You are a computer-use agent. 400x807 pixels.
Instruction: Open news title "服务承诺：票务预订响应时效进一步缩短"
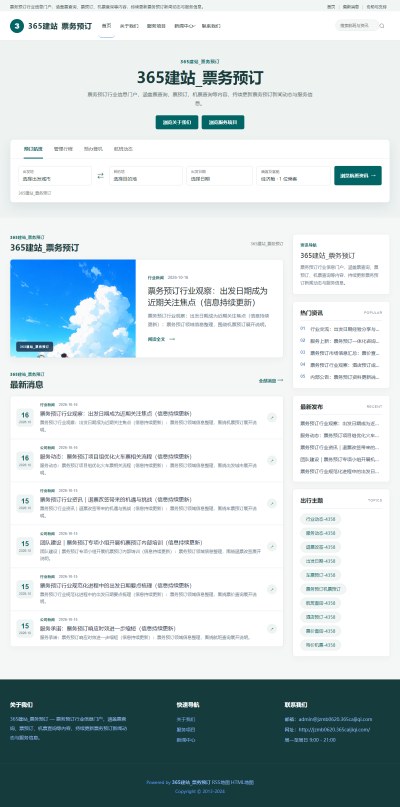[x=108, y=628]
